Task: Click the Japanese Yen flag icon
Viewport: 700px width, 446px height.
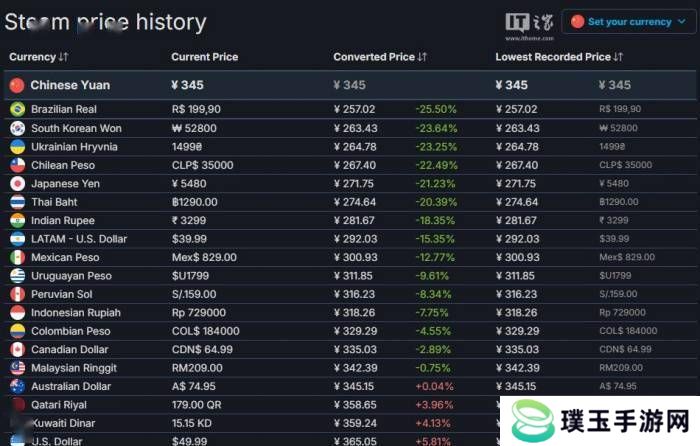Action: click(17, 183)
